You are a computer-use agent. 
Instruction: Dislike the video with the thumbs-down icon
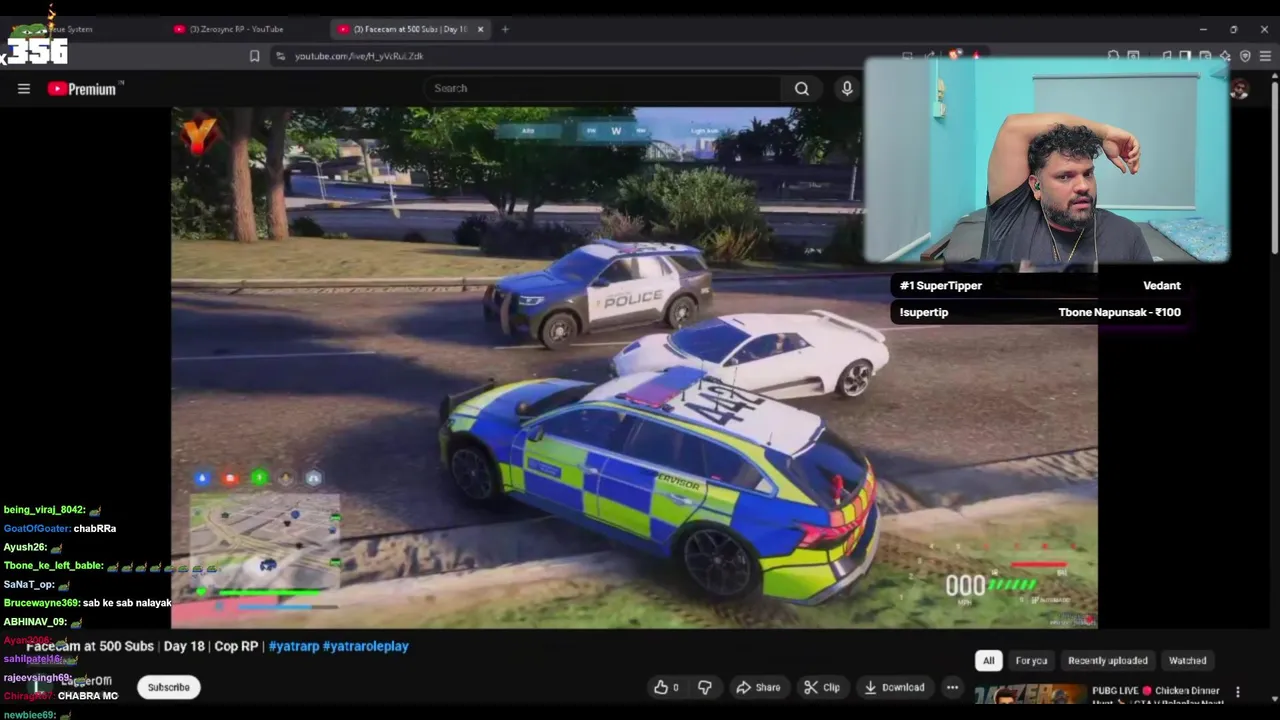tap(705, 687)
